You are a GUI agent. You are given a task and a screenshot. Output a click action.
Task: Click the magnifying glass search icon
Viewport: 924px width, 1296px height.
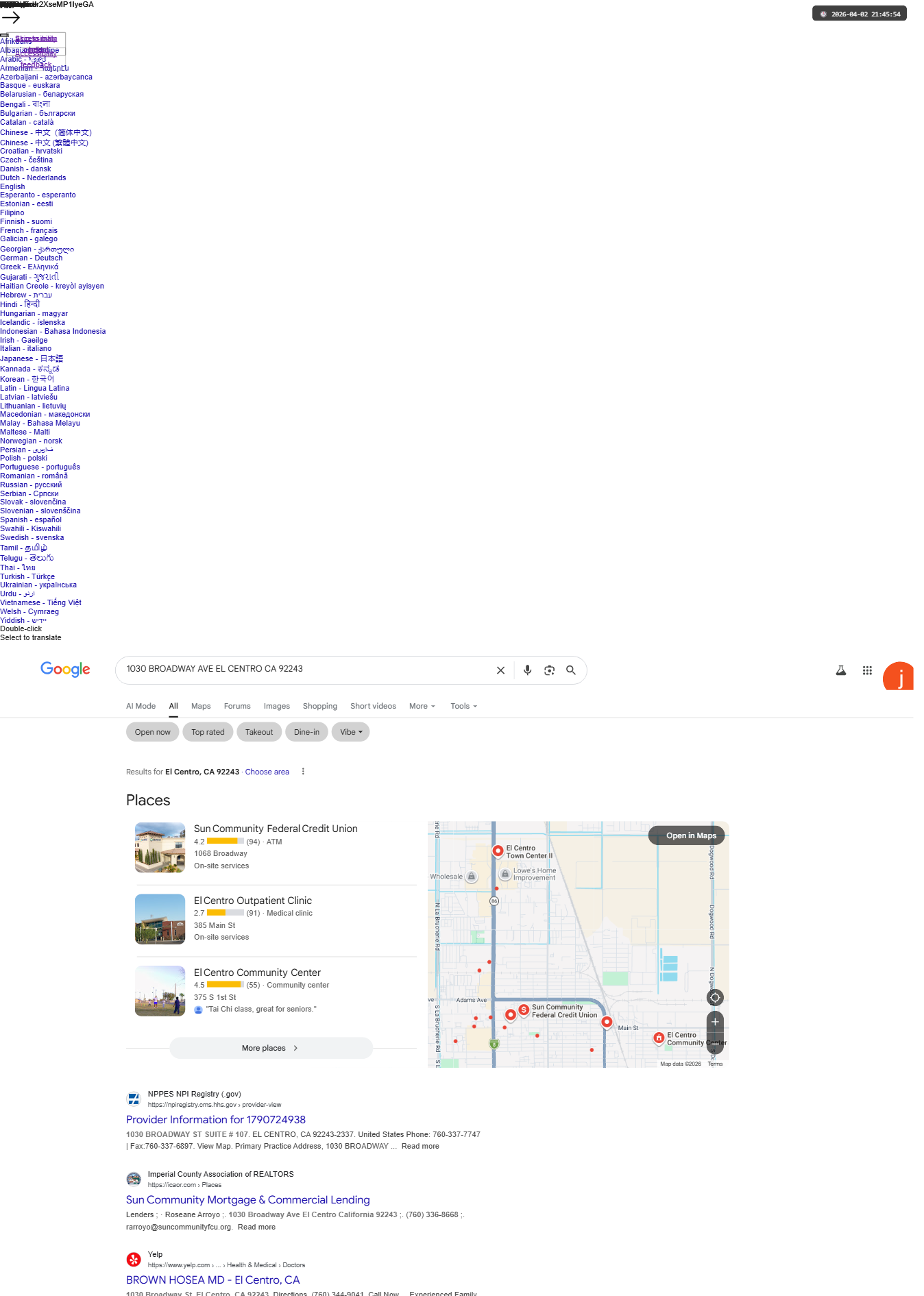tap(571, 670)
